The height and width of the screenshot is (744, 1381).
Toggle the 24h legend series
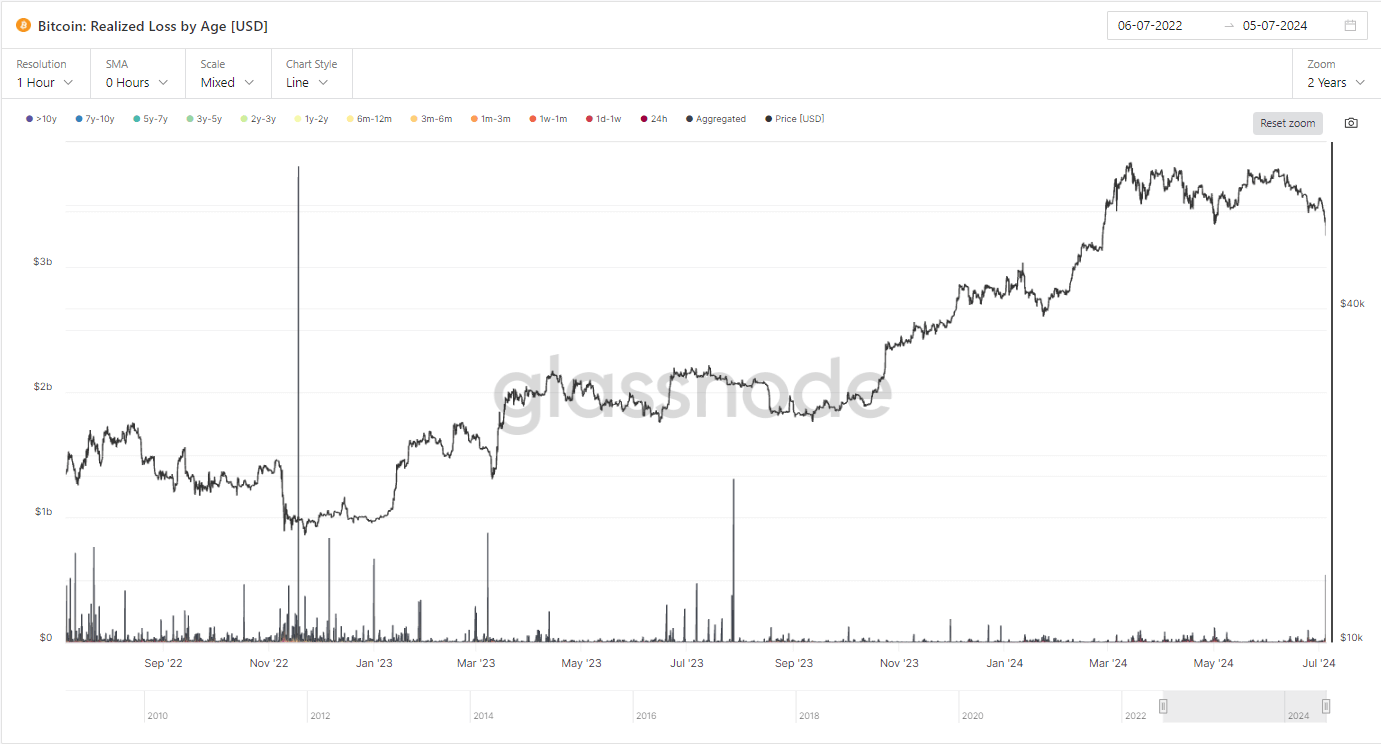coord(654,119)
